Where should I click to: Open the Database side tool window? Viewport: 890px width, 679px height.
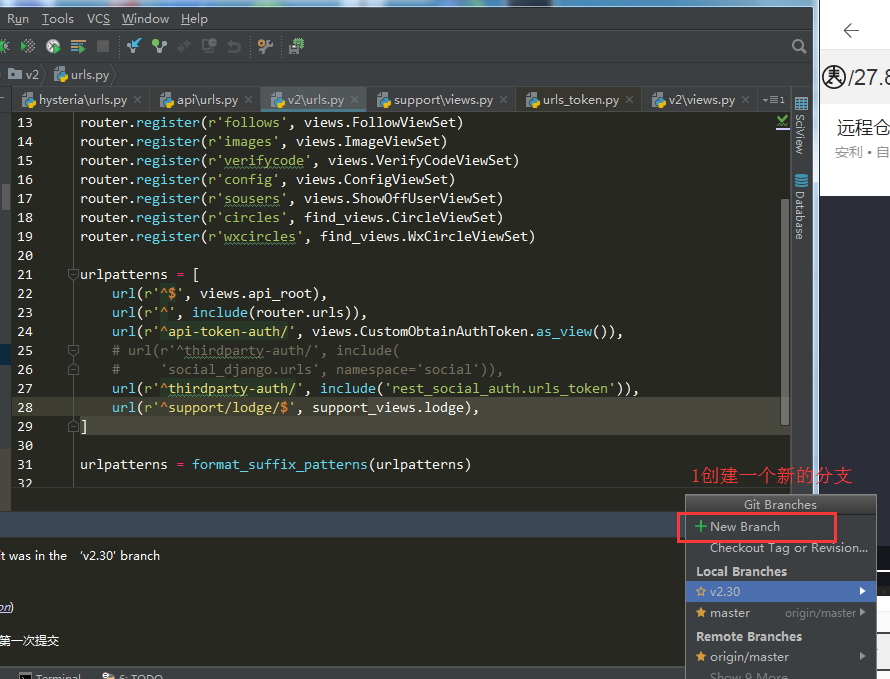pyautogui.click(x=801, y=207)
